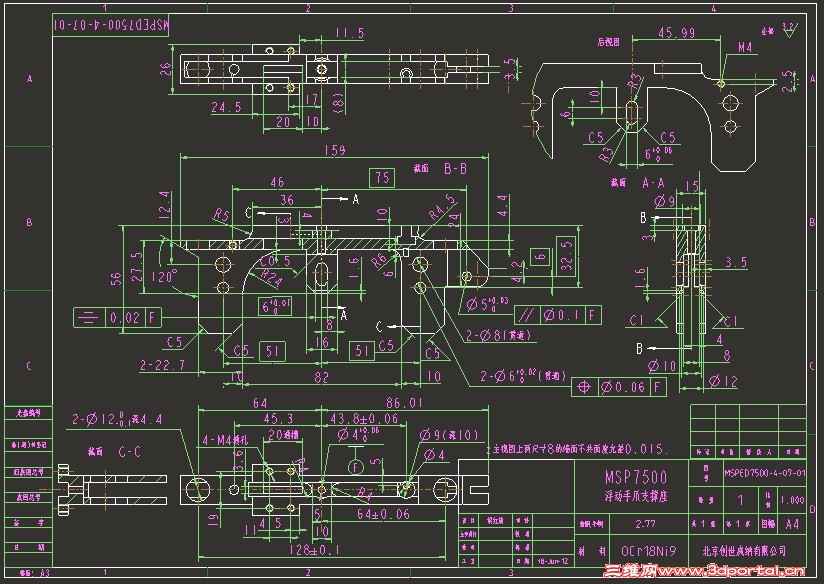Select the 4-M4 through-hole callout
This screenshot has height=584, width=824.
(225, 439)
